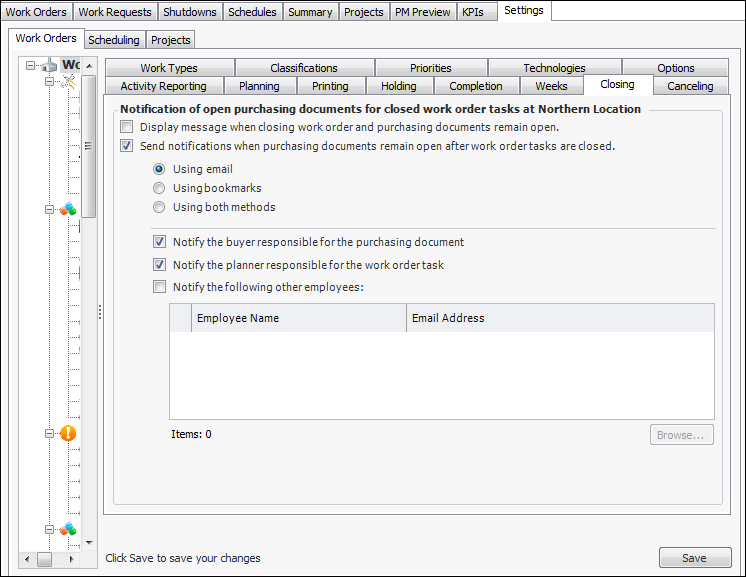Image resolution: width=746 pixels, height=577 pixels.
Task: Collapse the warning icon tree node
Action: click(50, 434)
